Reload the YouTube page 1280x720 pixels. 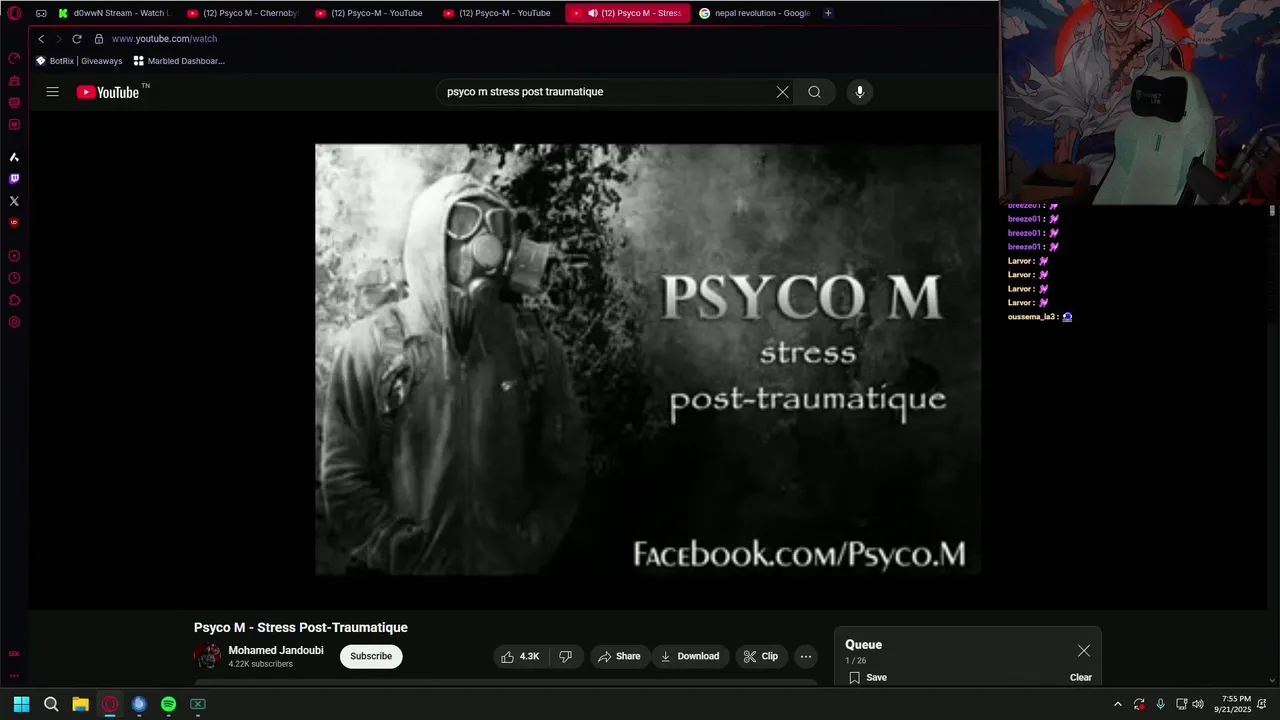pyautogui.click(x=76, y=39)
